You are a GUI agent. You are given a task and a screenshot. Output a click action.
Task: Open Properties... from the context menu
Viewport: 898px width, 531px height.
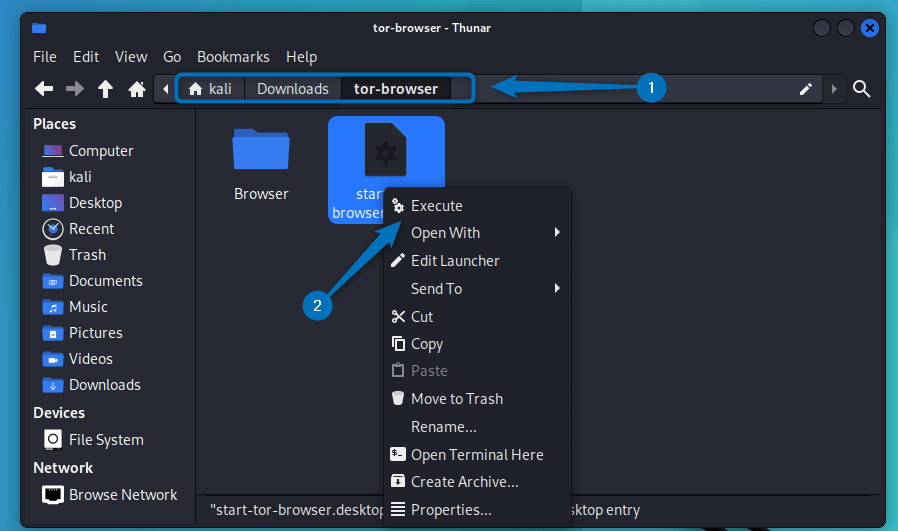[477, 510]
